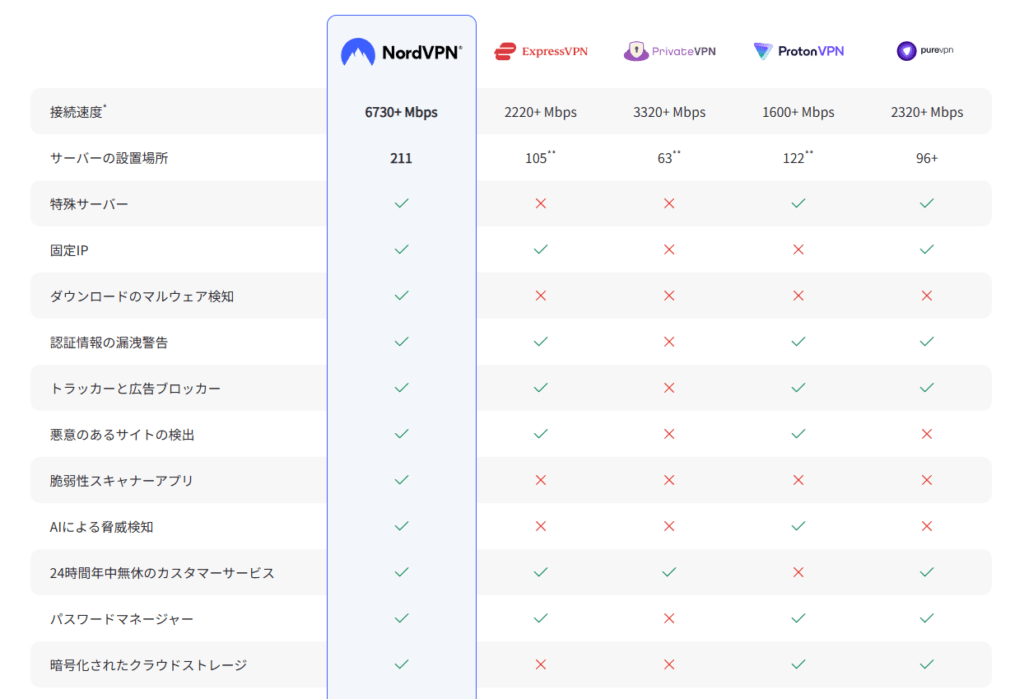
Task: Select the 悪意のあるサイトの検出 label
Action: (x=122, y=434)
